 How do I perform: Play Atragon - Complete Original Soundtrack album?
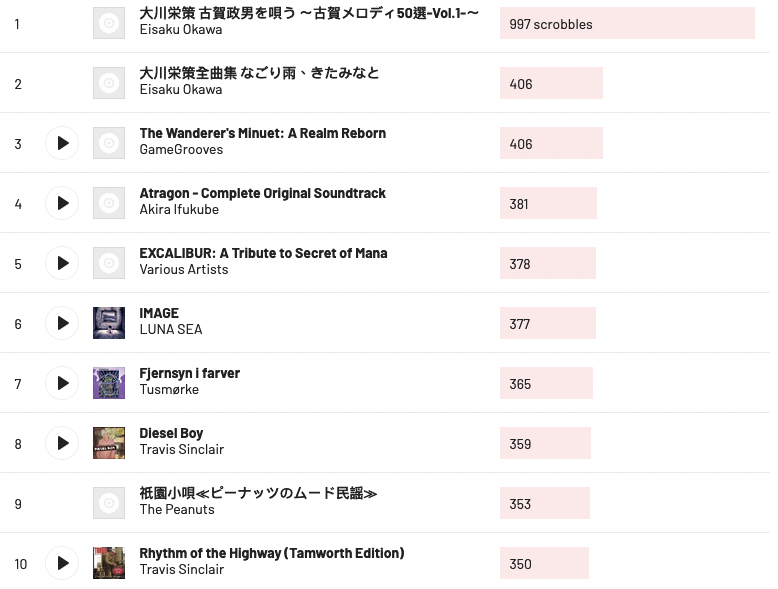click(62, 203)
